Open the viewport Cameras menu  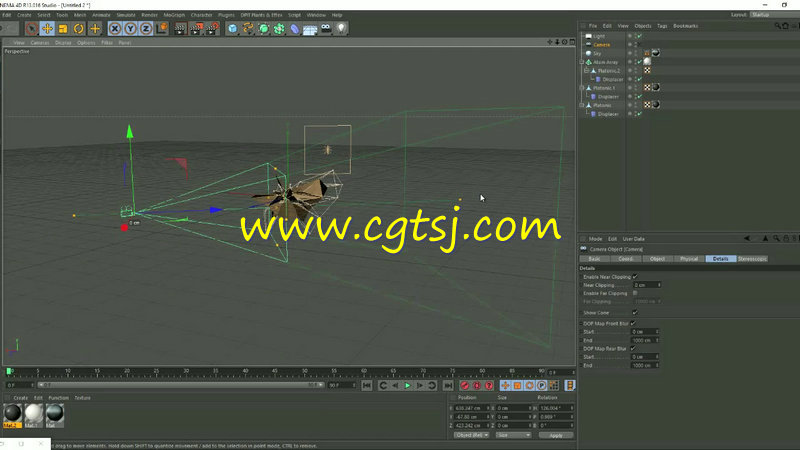(x=40, y=43)
